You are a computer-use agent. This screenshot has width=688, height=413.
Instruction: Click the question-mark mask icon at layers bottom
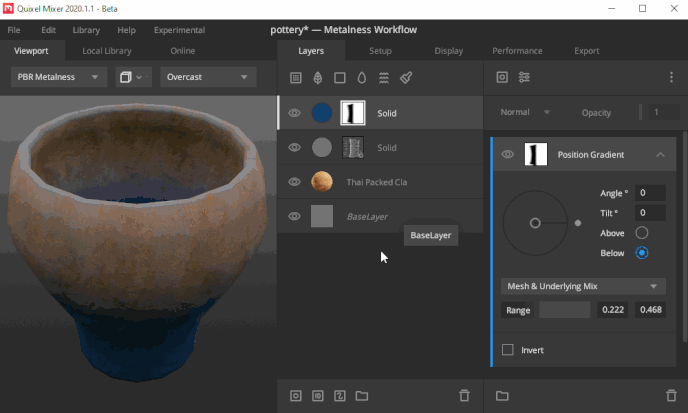[340, 396]
